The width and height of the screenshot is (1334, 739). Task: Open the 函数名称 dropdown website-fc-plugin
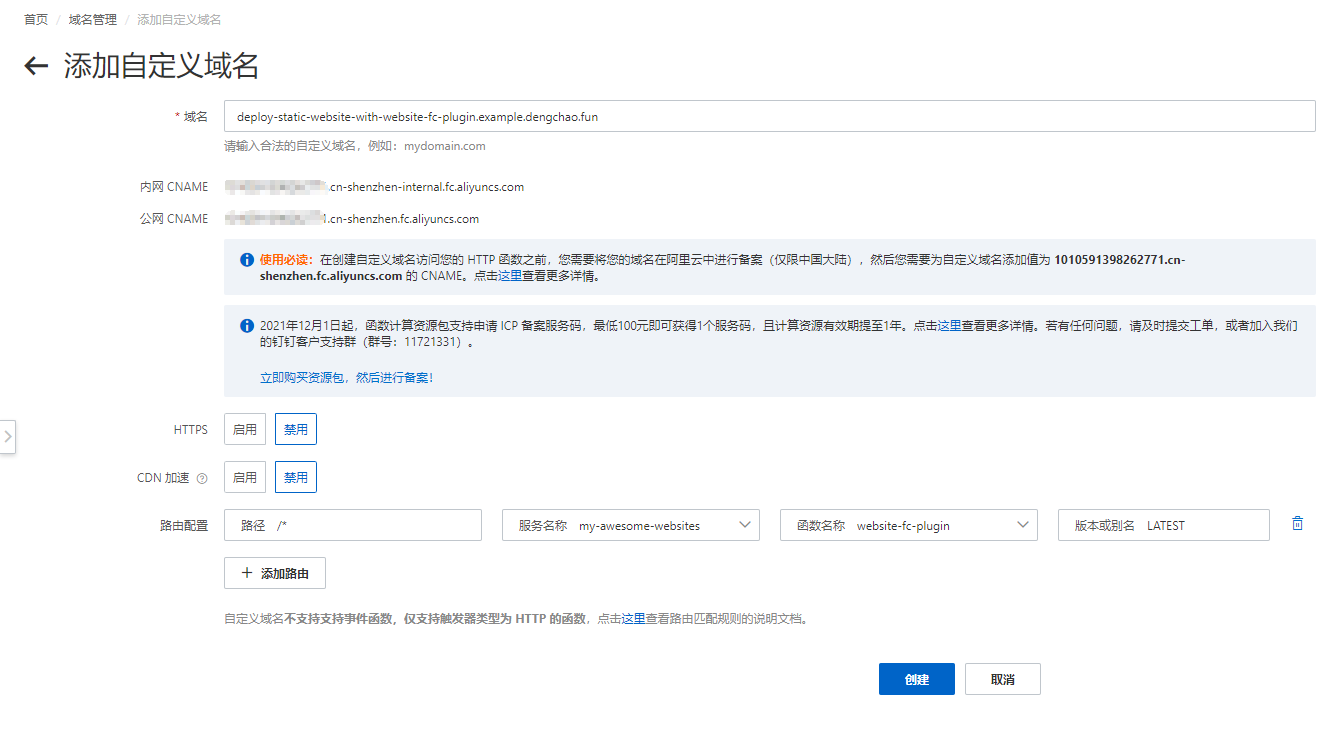coord(909,525)
